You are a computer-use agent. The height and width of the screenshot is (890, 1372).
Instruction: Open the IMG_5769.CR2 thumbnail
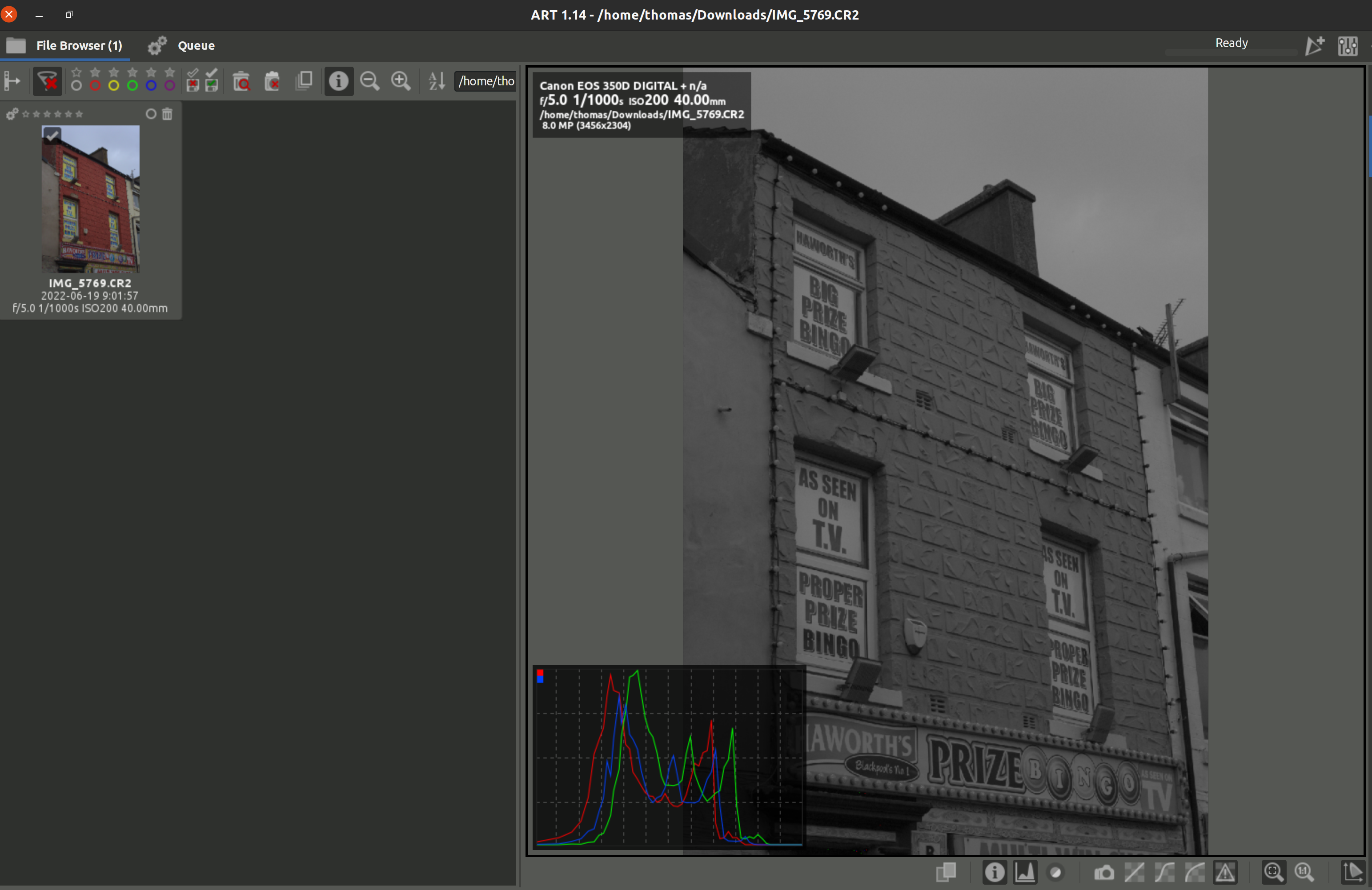[91, 199]
